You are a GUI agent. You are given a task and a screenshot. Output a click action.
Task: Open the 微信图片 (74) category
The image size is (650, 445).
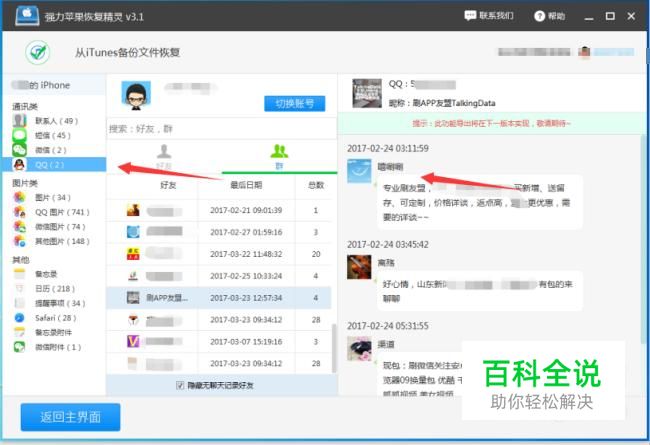click(50, 227)
